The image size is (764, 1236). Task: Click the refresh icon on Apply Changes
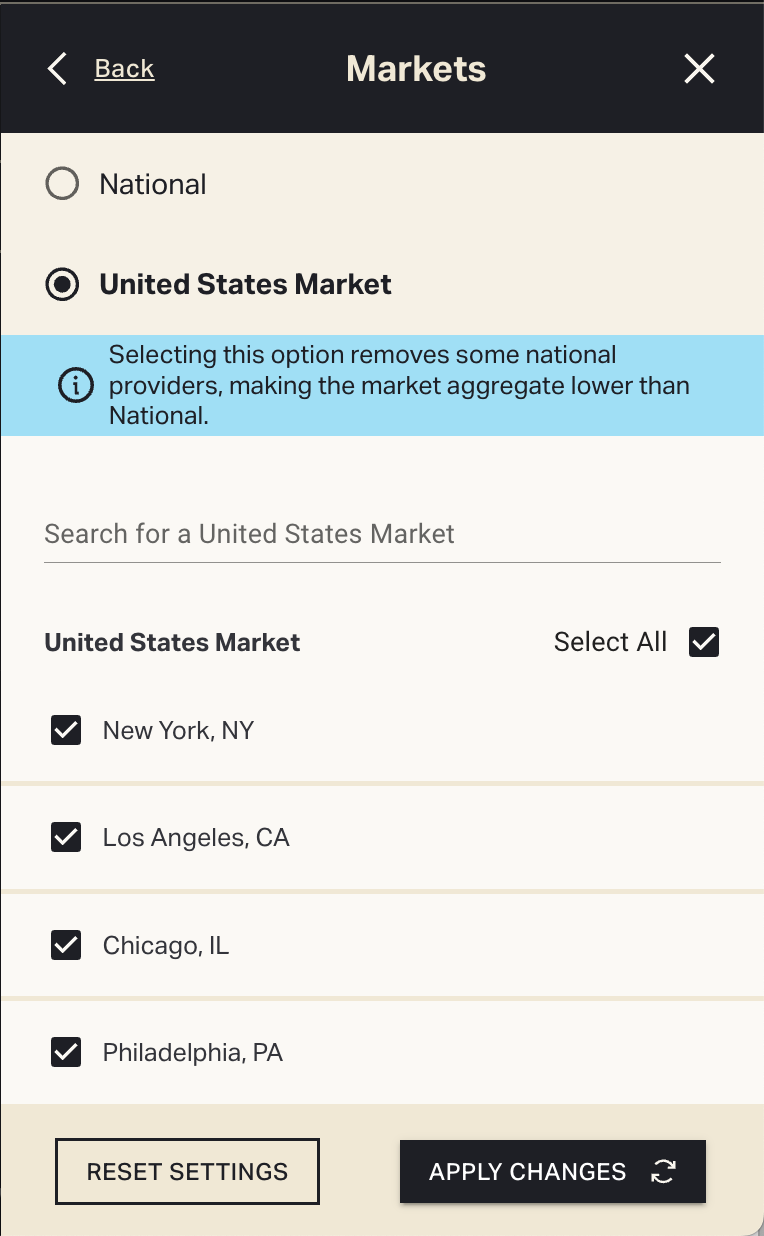[x=663, y=1172]
